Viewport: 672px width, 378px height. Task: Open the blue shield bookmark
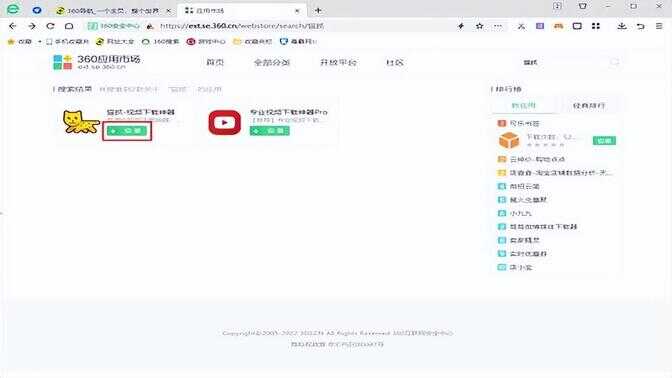pyautogui.click(x=298, y=42)
